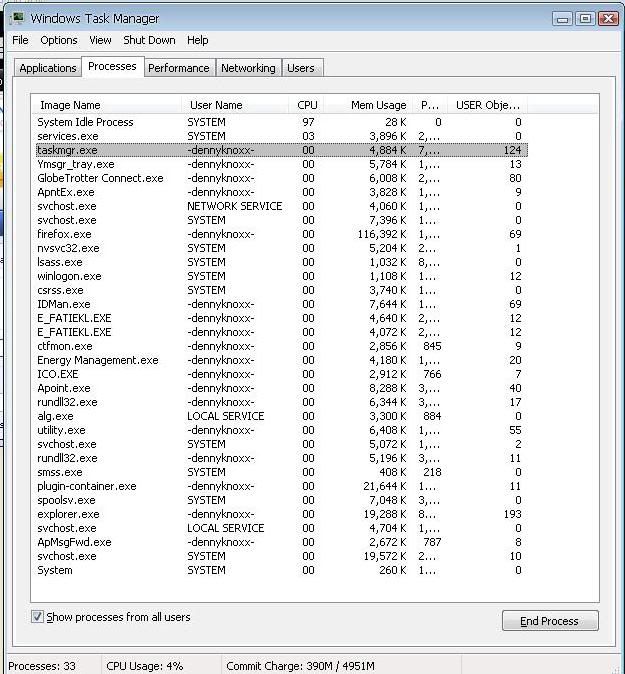Select the Processes tab

[x=112, y=66]
